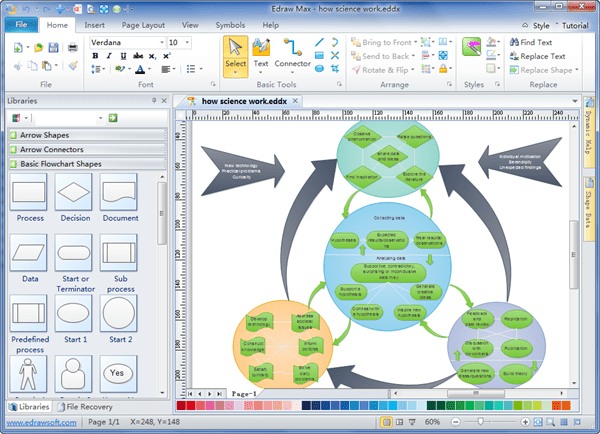Open the font size dropdown
The width and height of the screenshot is (600, 434).
point(187,42)
